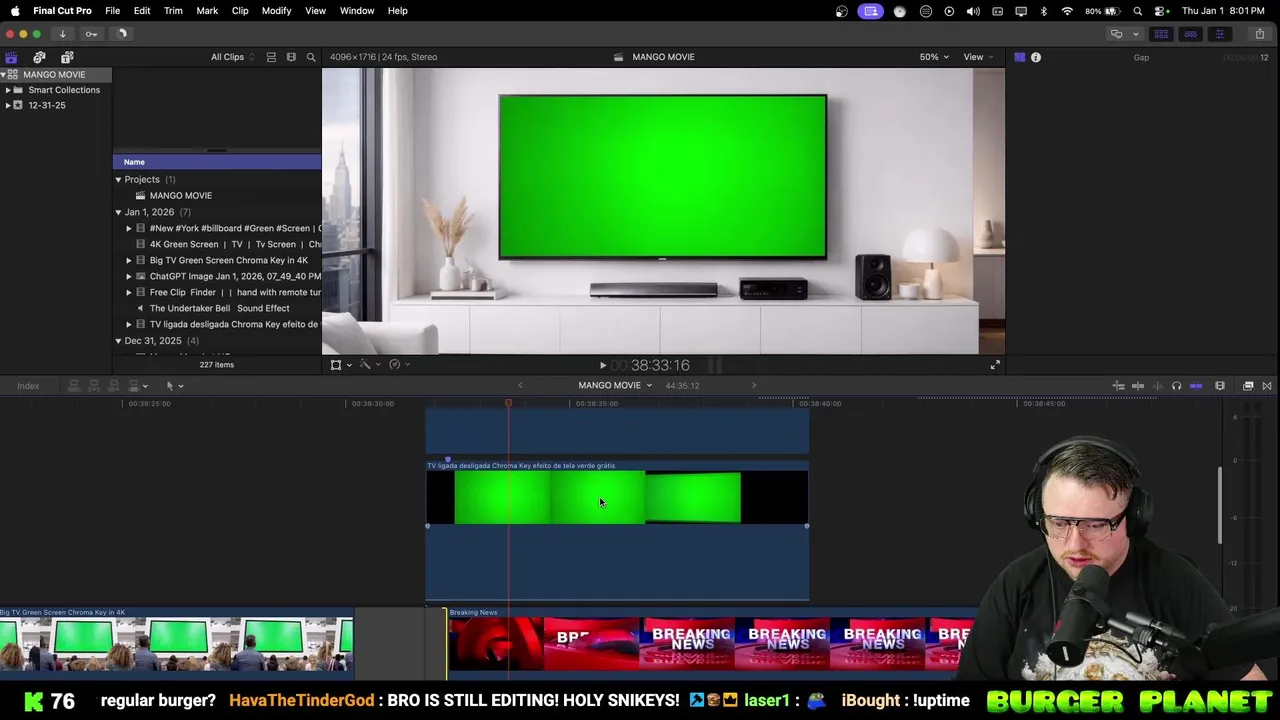Insert clip at playhead button

click(94, 386)
